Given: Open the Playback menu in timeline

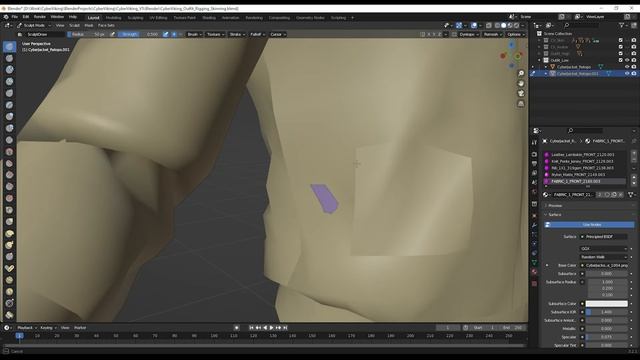Looking at the screenshot, I should 26,328.
